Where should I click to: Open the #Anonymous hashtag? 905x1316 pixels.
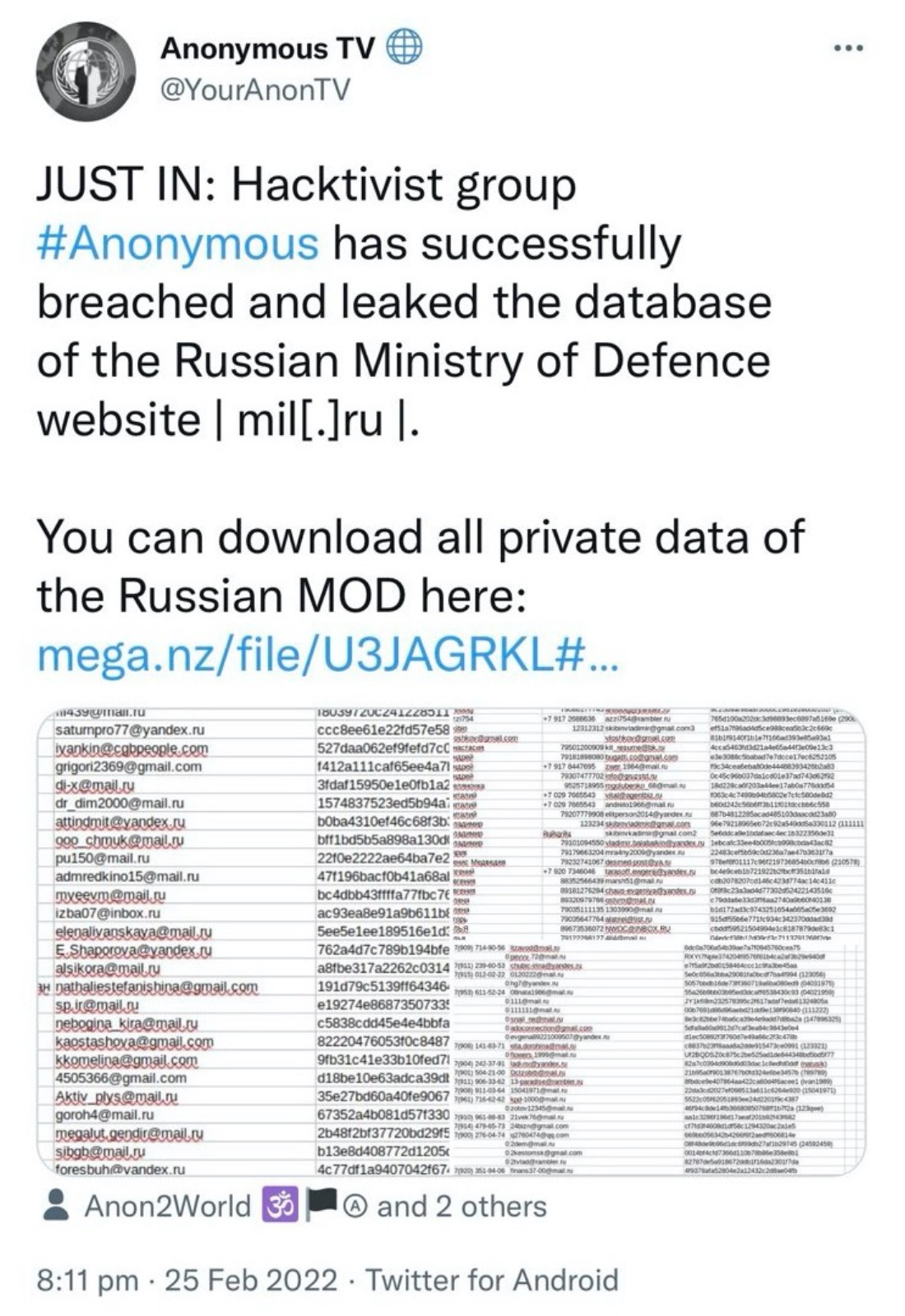click(178, 243)
